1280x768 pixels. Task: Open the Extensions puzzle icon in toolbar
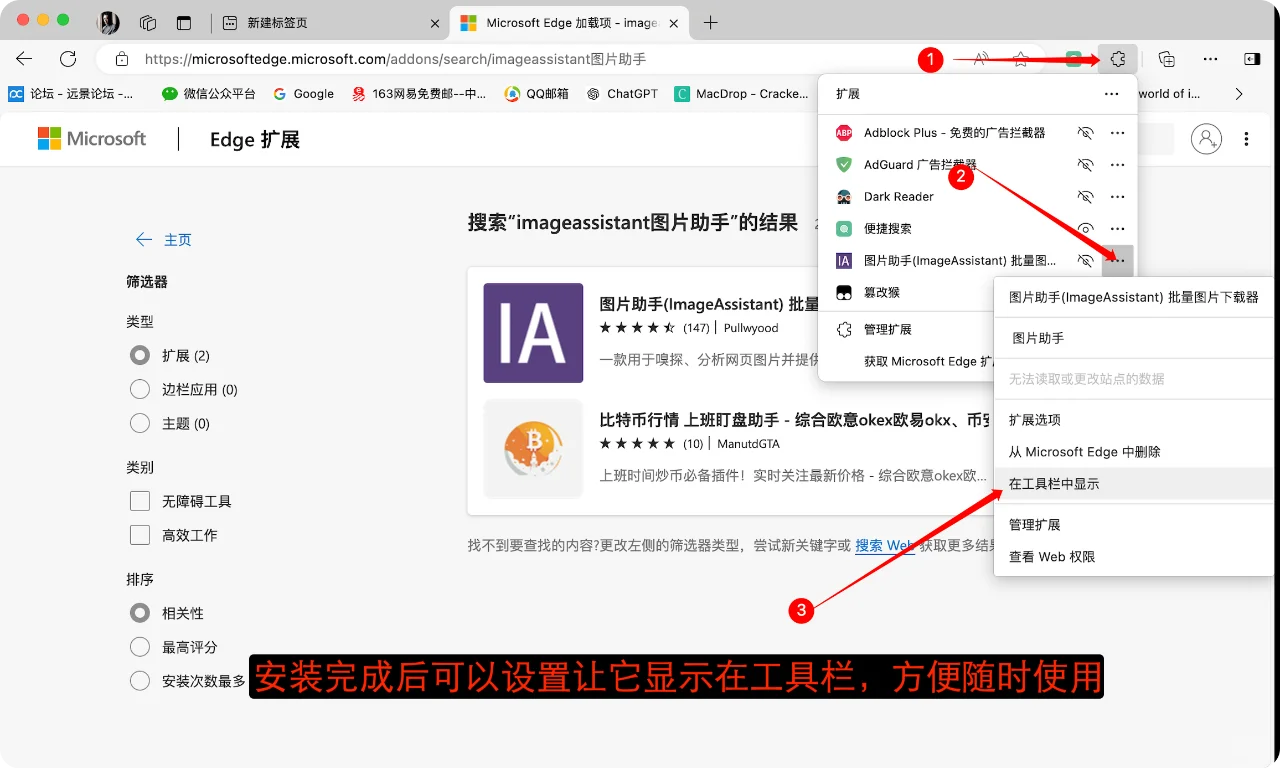pyautogui.click(x=1117, y=59)
